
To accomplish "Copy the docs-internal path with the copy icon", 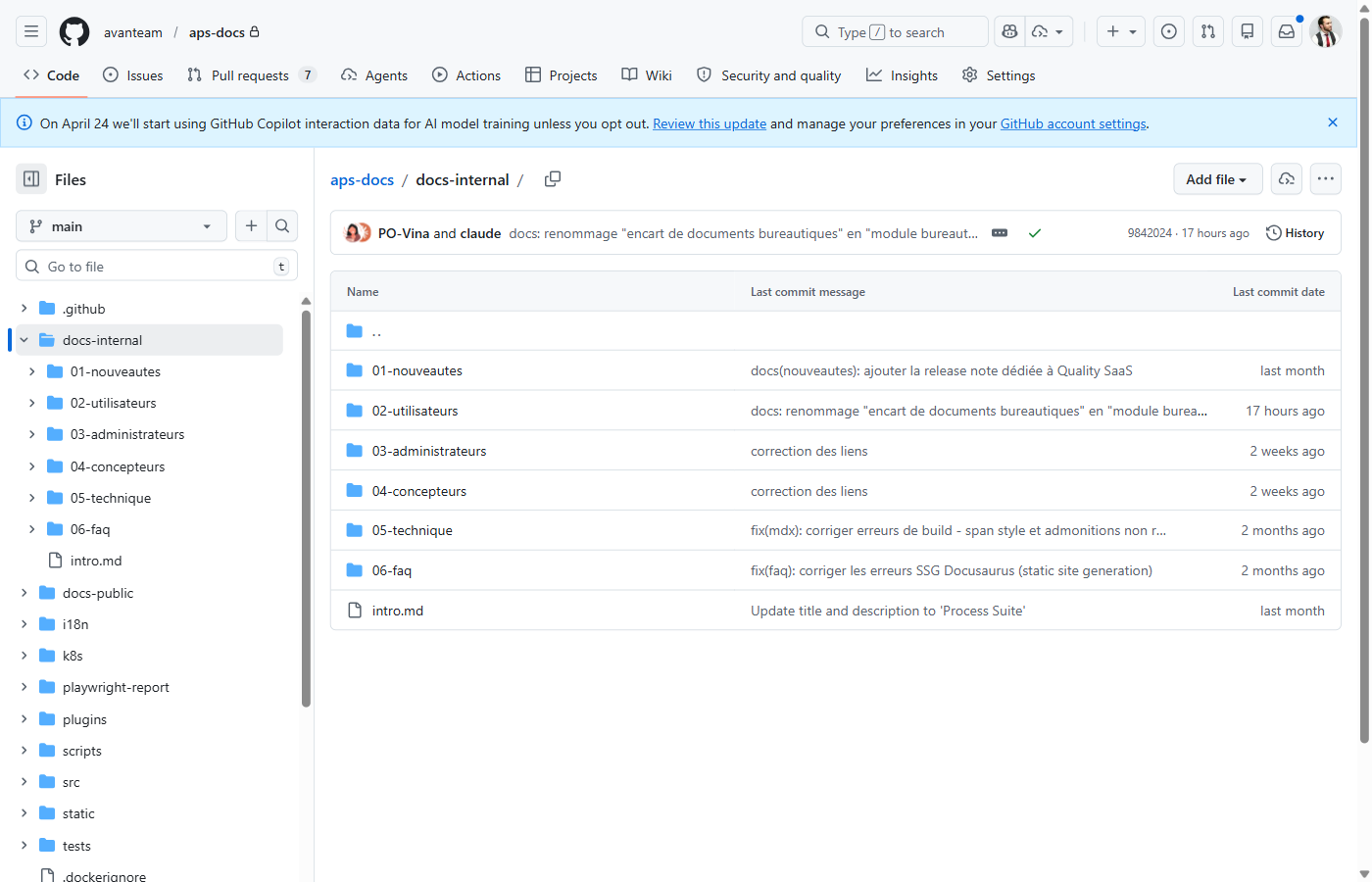I will [552, 179].
